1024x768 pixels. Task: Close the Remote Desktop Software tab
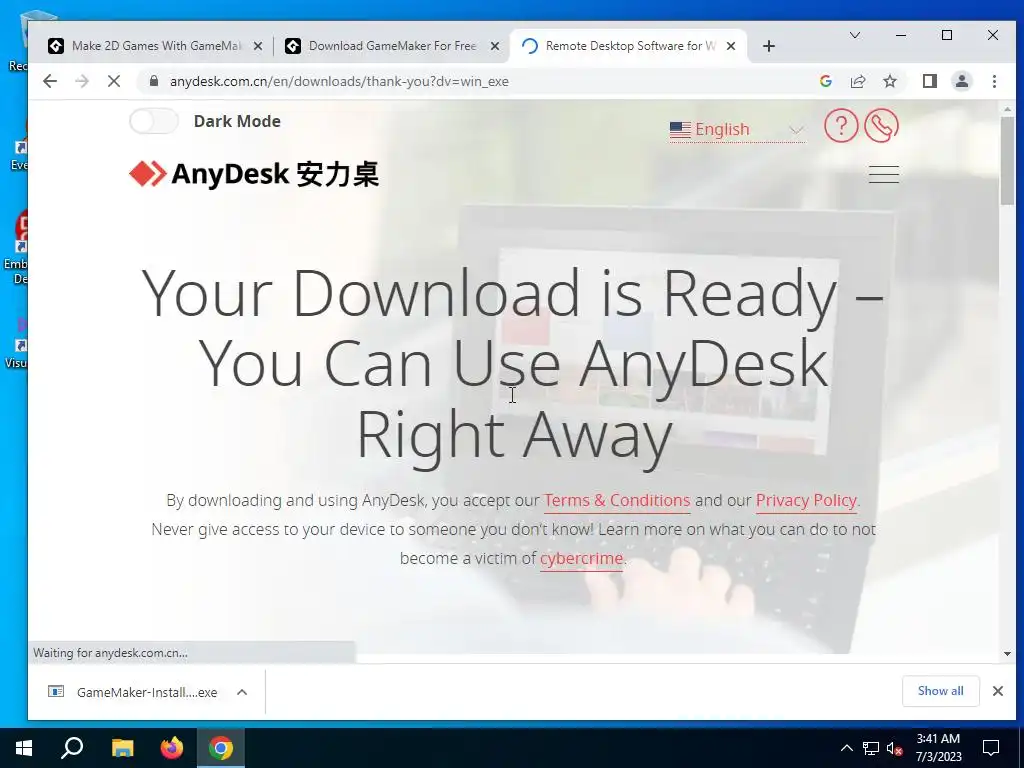(x=731, y=46)
